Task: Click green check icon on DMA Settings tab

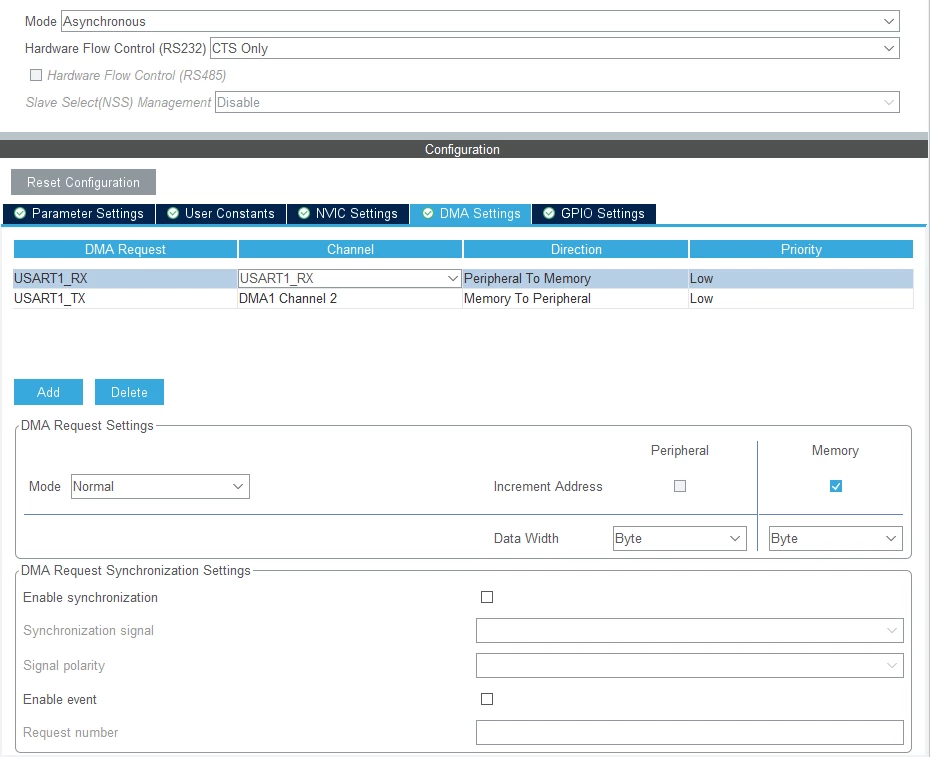Action: coord(428,214)
